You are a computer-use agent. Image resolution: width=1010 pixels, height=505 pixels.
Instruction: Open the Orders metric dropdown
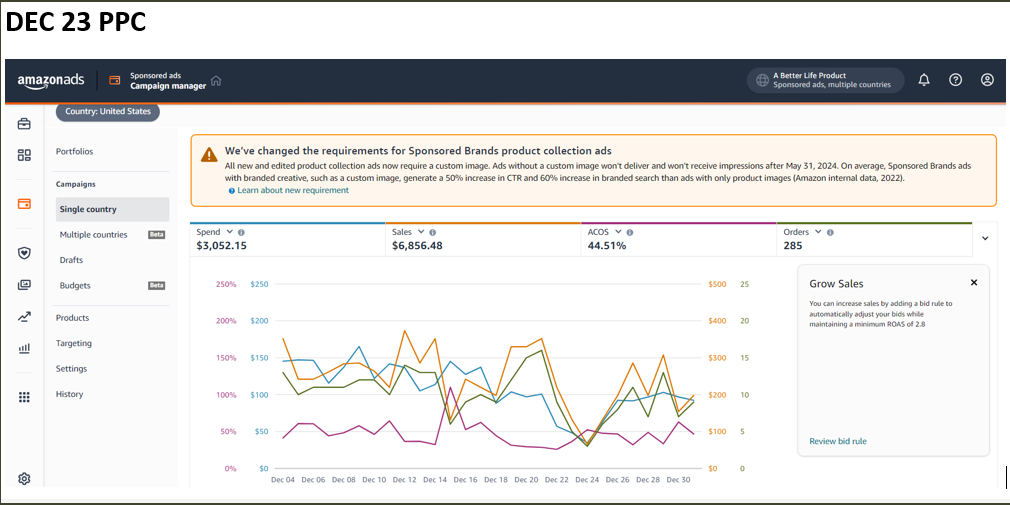point(818,232)
